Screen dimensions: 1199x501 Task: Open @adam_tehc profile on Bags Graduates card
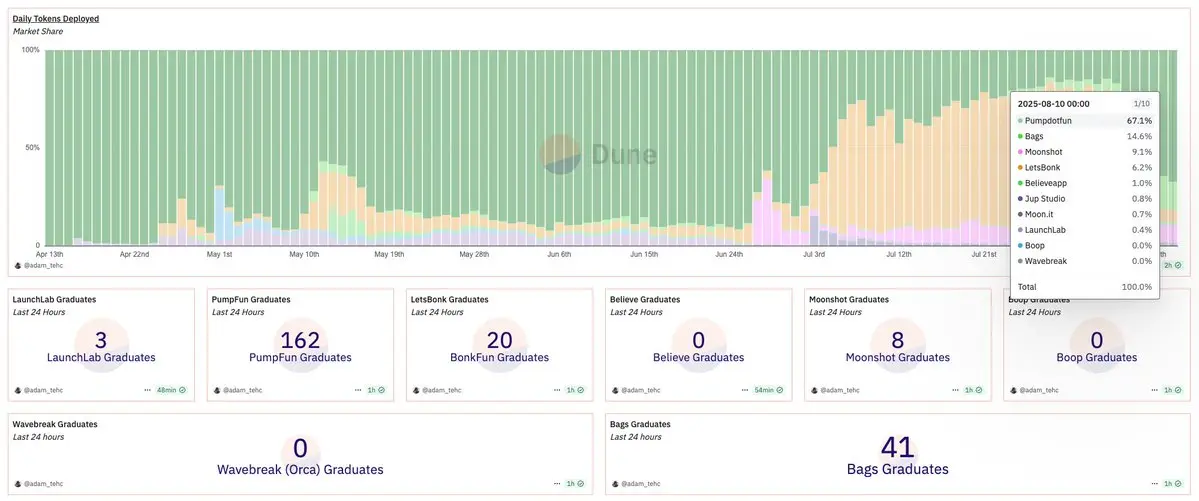635,484
